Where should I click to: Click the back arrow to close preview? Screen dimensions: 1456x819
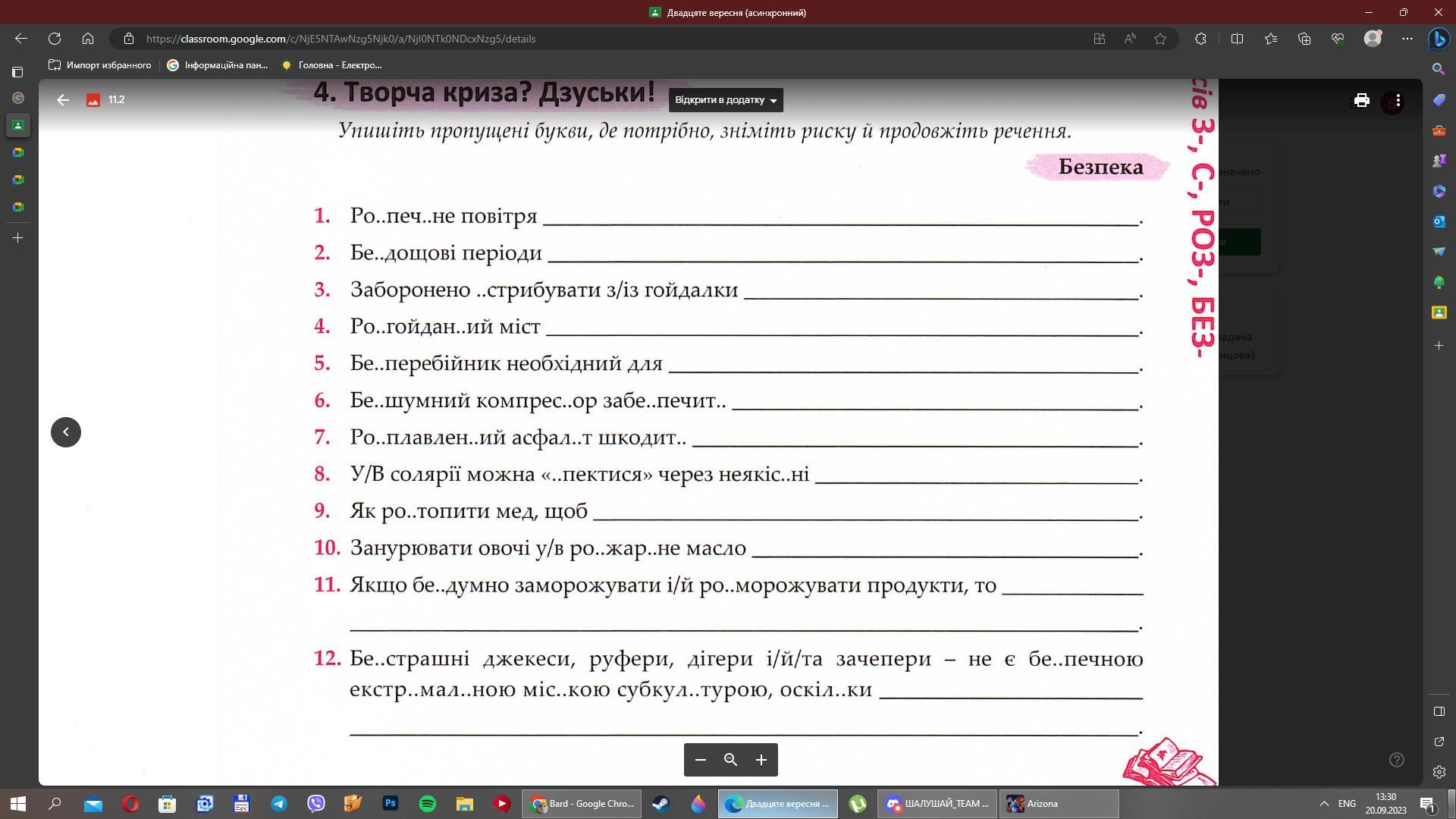[63, 100]
